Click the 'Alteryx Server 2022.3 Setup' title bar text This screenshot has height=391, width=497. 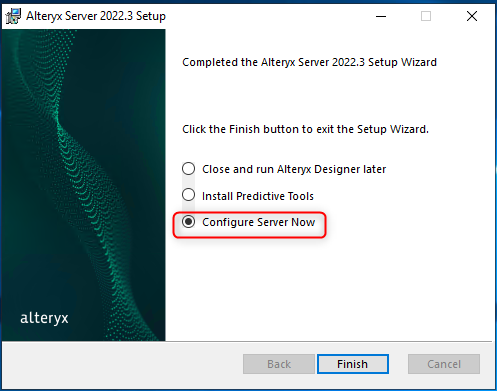(96, 16)
